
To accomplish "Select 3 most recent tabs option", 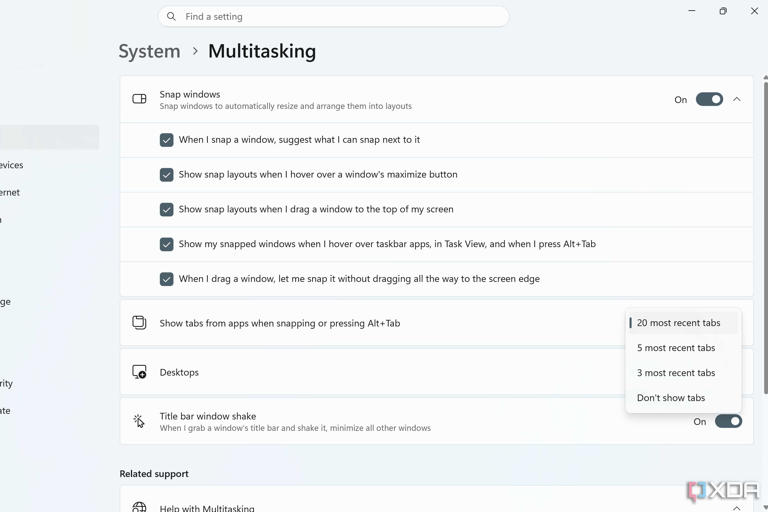I will (683, 373).
